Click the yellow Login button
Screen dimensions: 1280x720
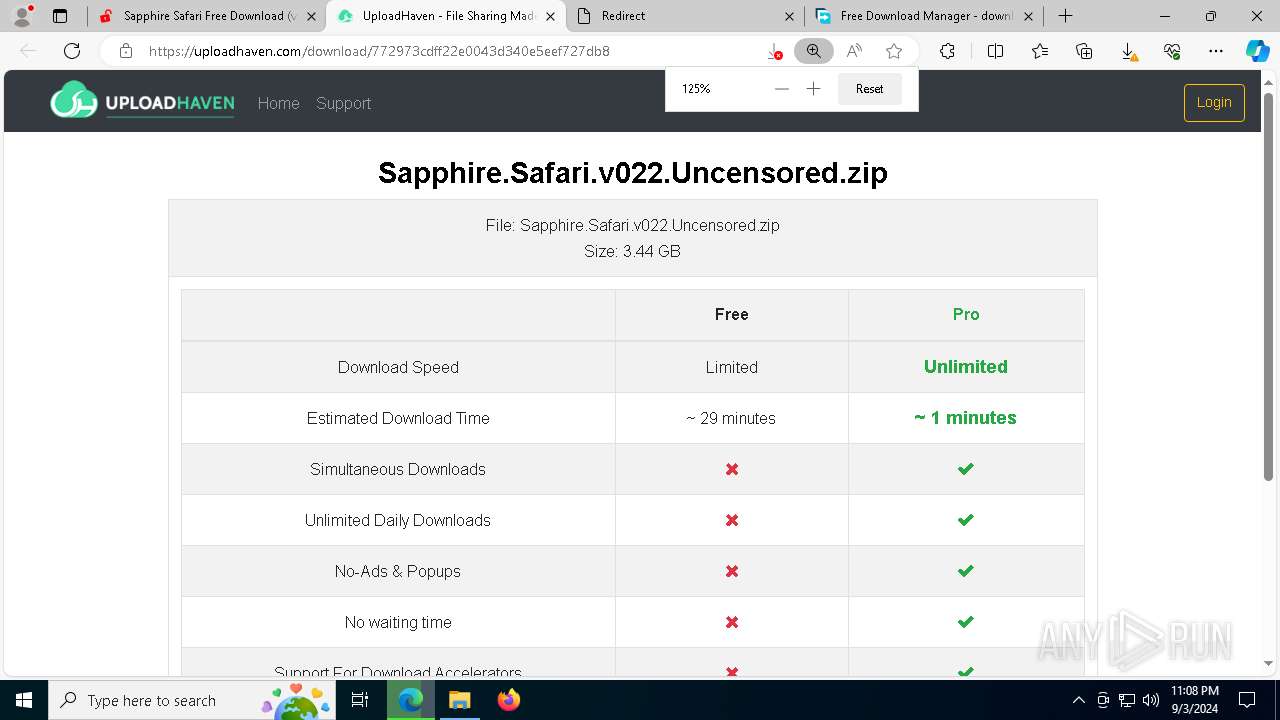point(1214,102)
